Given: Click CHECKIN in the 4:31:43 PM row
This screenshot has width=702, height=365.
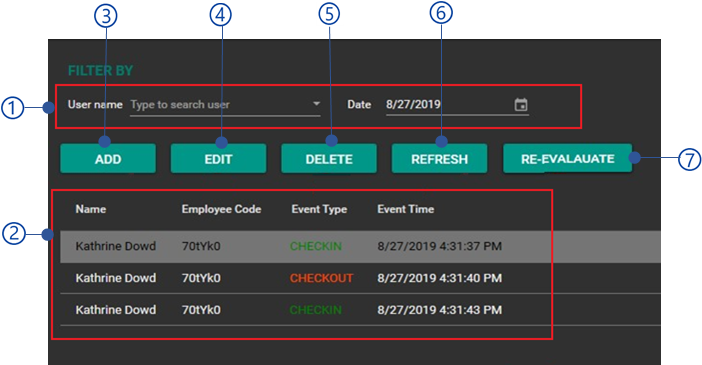Looking at the screenshot, I should click(x=316, y=310).
